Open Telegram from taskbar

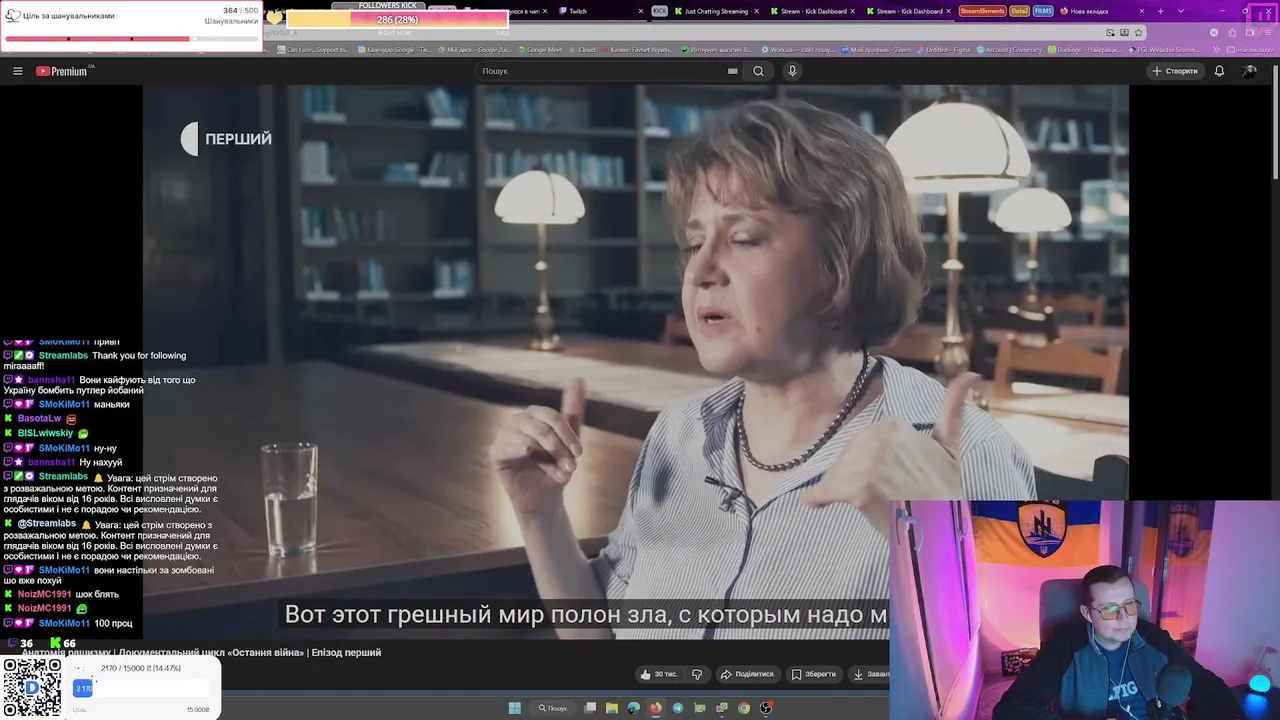coord(677,708)
